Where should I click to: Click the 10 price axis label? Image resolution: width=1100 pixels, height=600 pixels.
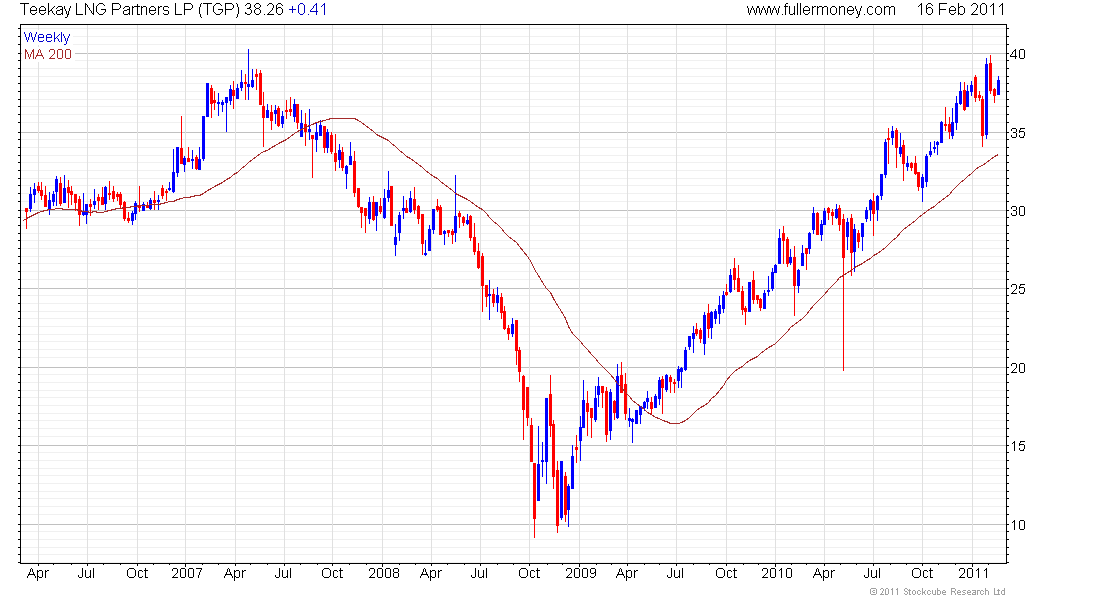1017,525
